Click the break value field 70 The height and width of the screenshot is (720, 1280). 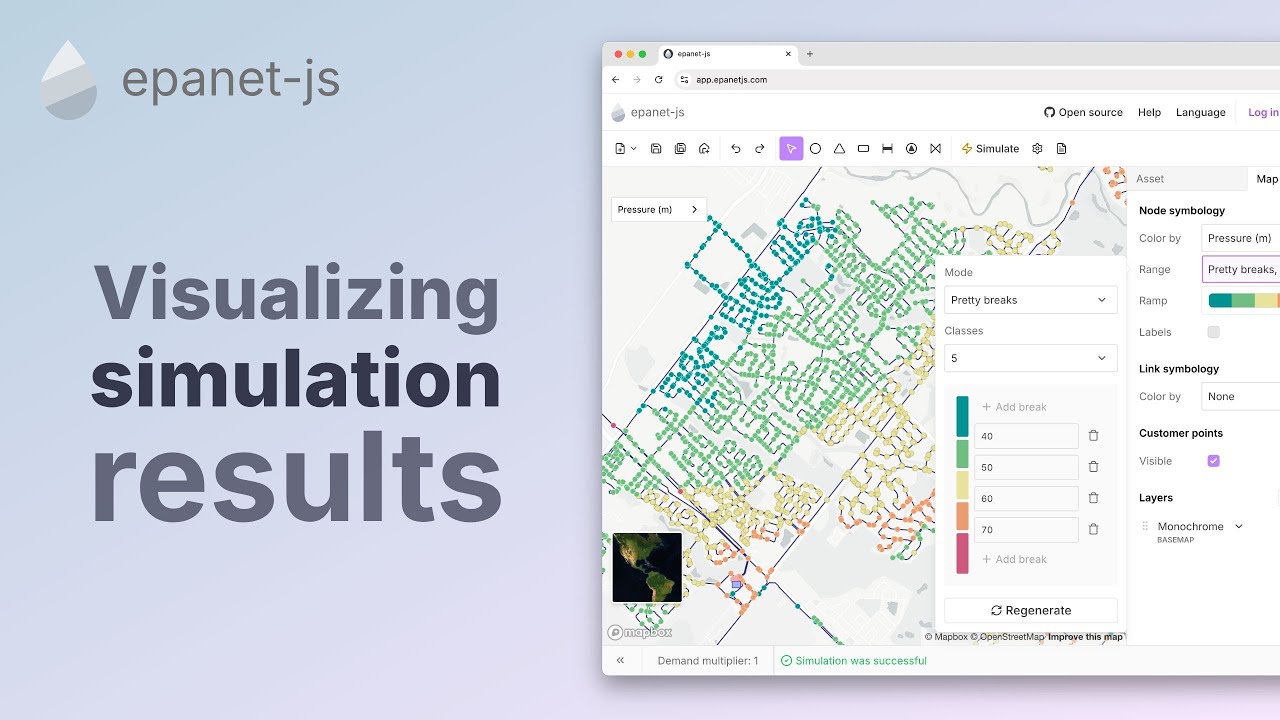click(x=1026, y=529)
